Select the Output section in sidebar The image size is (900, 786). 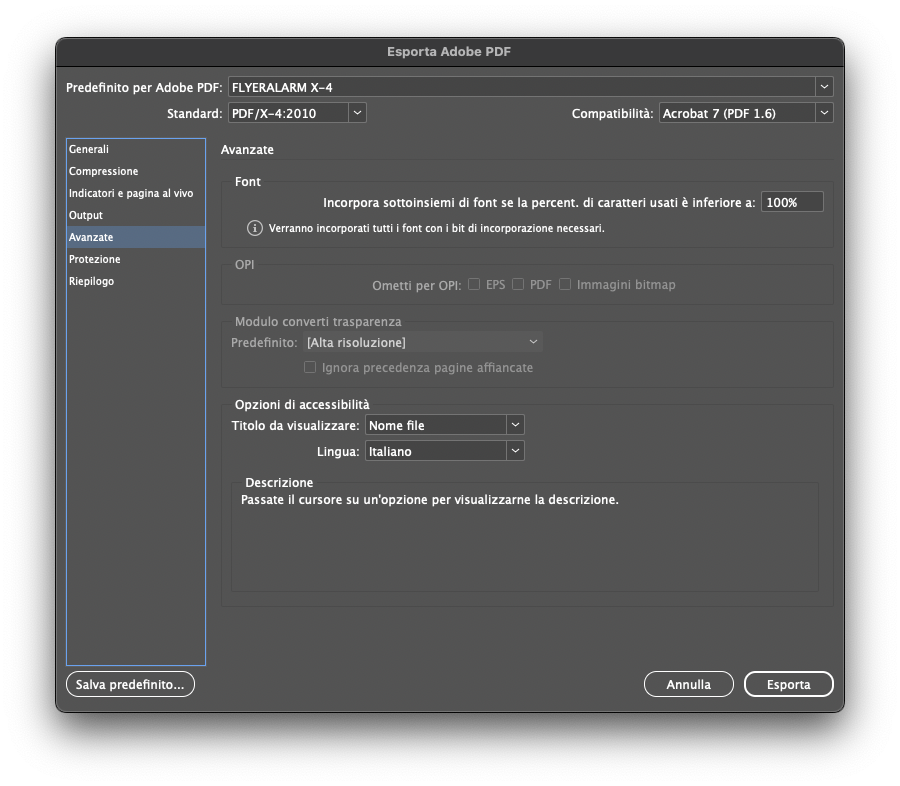click(x=86, y=215)
